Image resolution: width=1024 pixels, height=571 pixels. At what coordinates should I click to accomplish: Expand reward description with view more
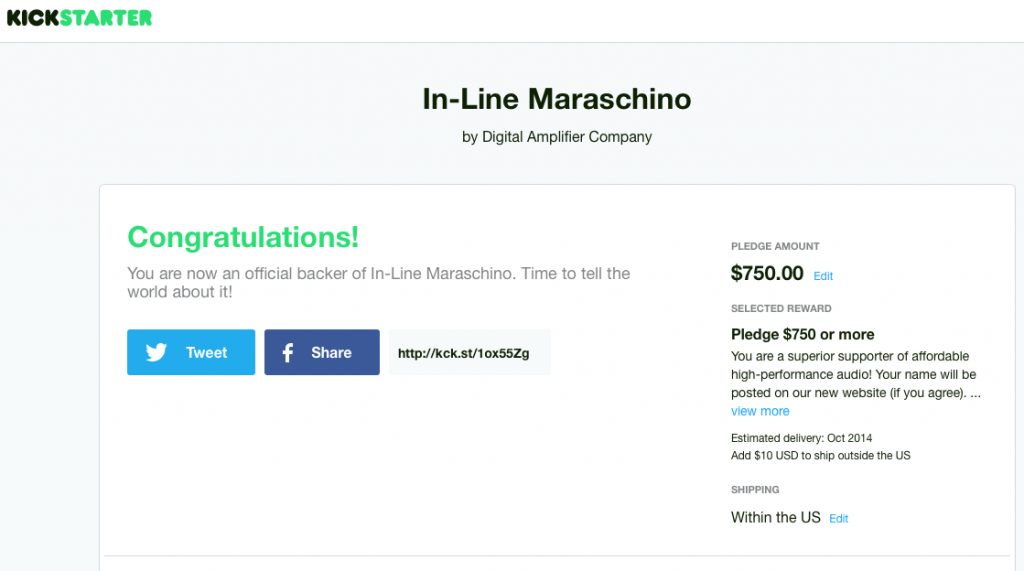click(x=760, y=411)
